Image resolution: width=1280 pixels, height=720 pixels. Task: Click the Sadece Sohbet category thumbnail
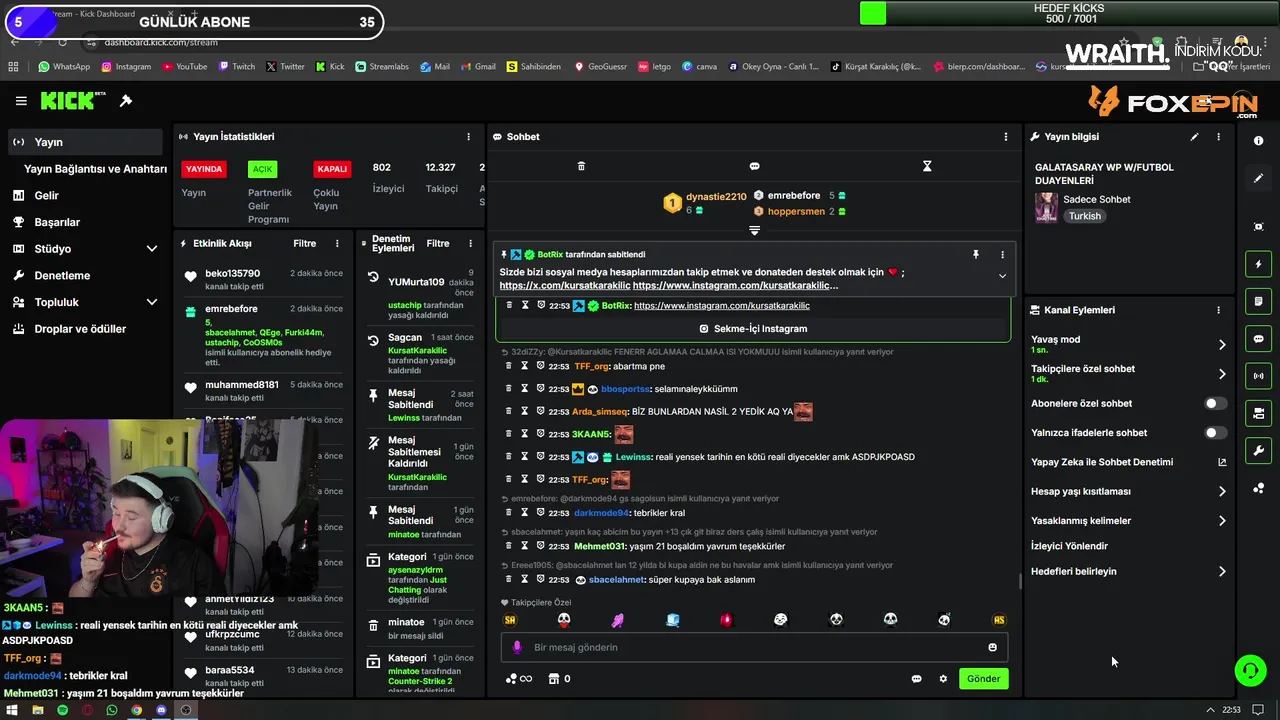[1046, 207]
